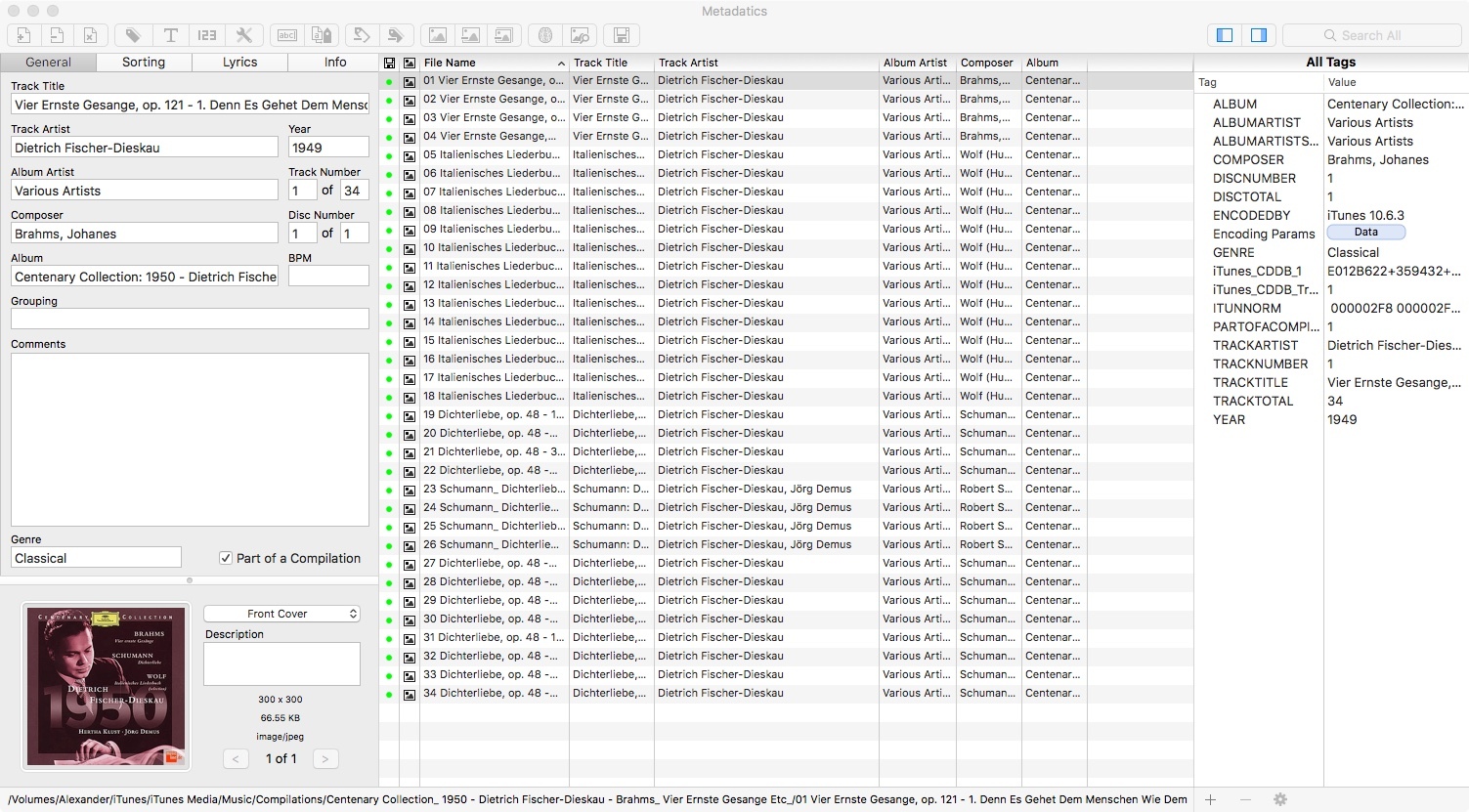Open the Front Cover artwork type dropdown
Image resolution: width=1469 pixels, height=812 pixels.
(281, 614)
